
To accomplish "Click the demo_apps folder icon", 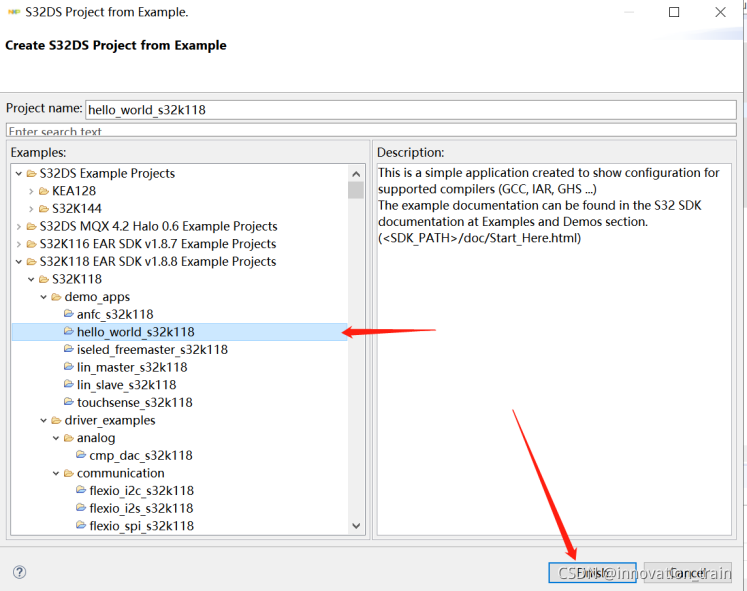I will pos(56,297).
